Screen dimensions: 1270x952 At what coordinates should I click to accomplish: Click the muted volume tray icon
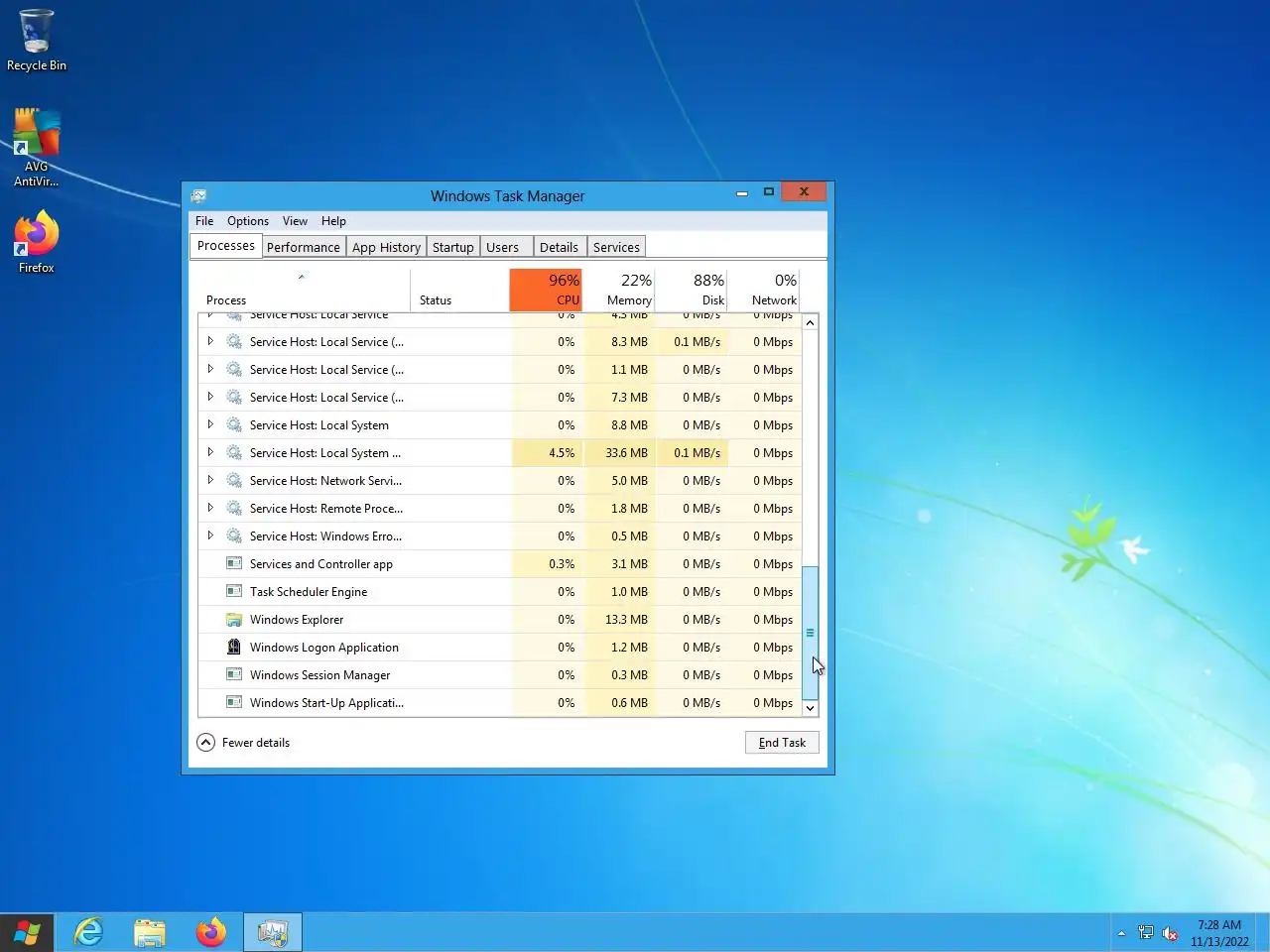(x=1170, y=933)
